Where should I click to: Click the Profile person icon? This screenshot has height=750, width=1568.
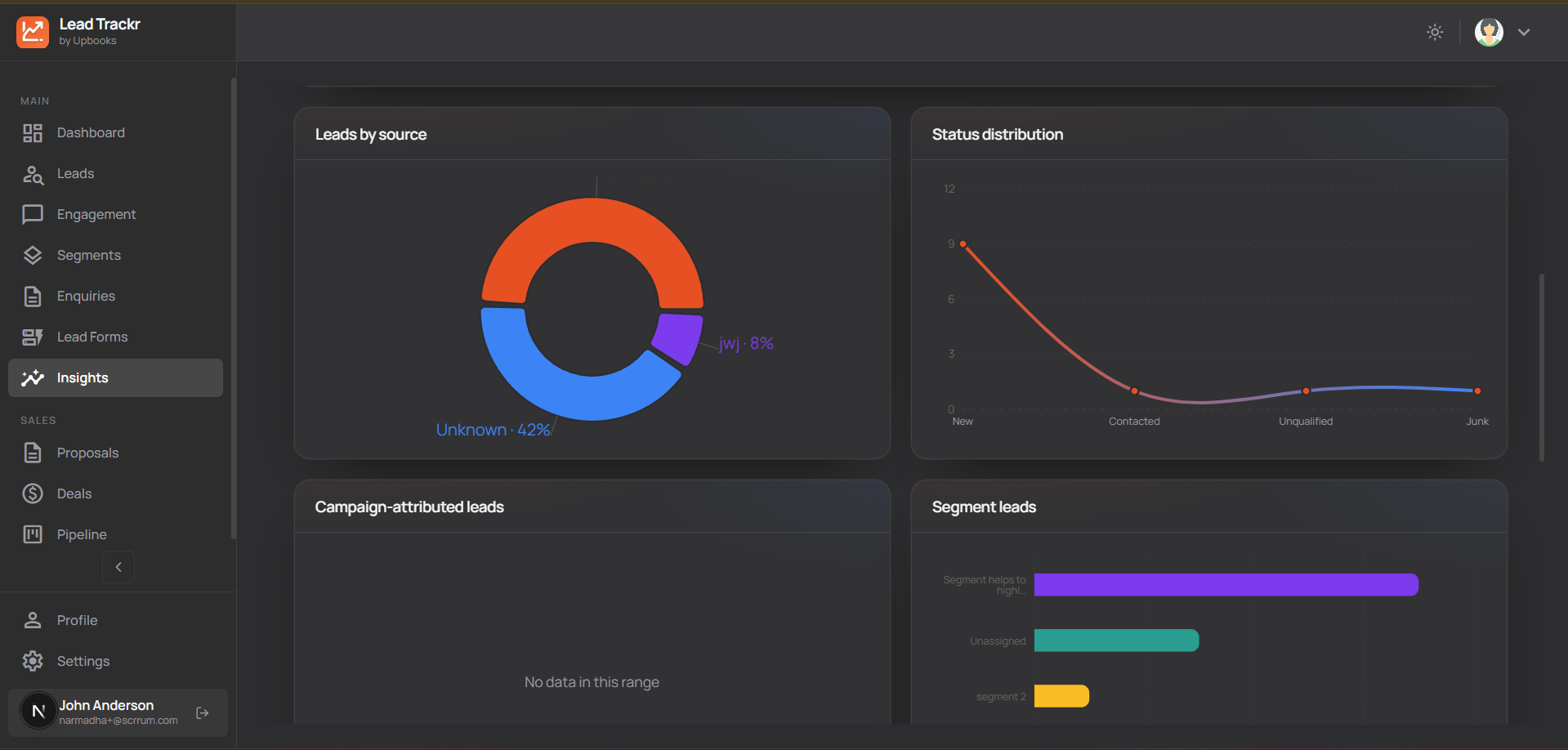(33, 620)
